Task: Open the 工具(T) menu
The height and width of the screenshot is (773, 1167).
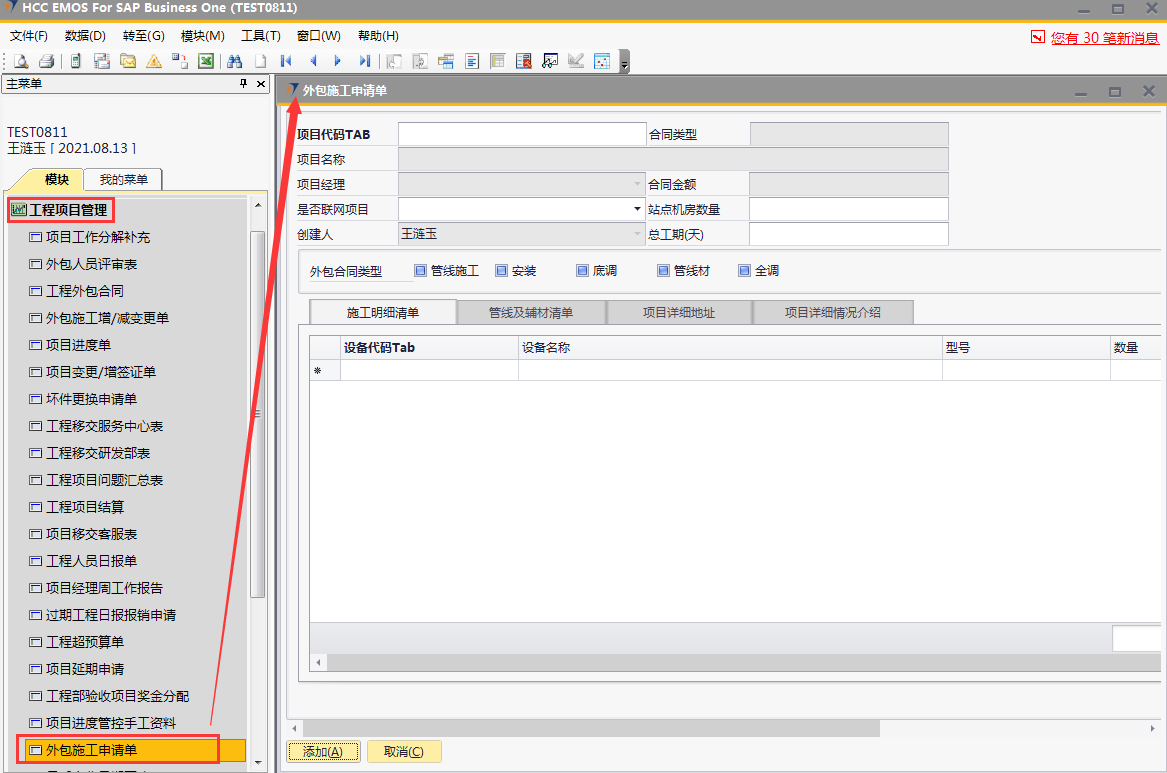Action: coord(260,36)
